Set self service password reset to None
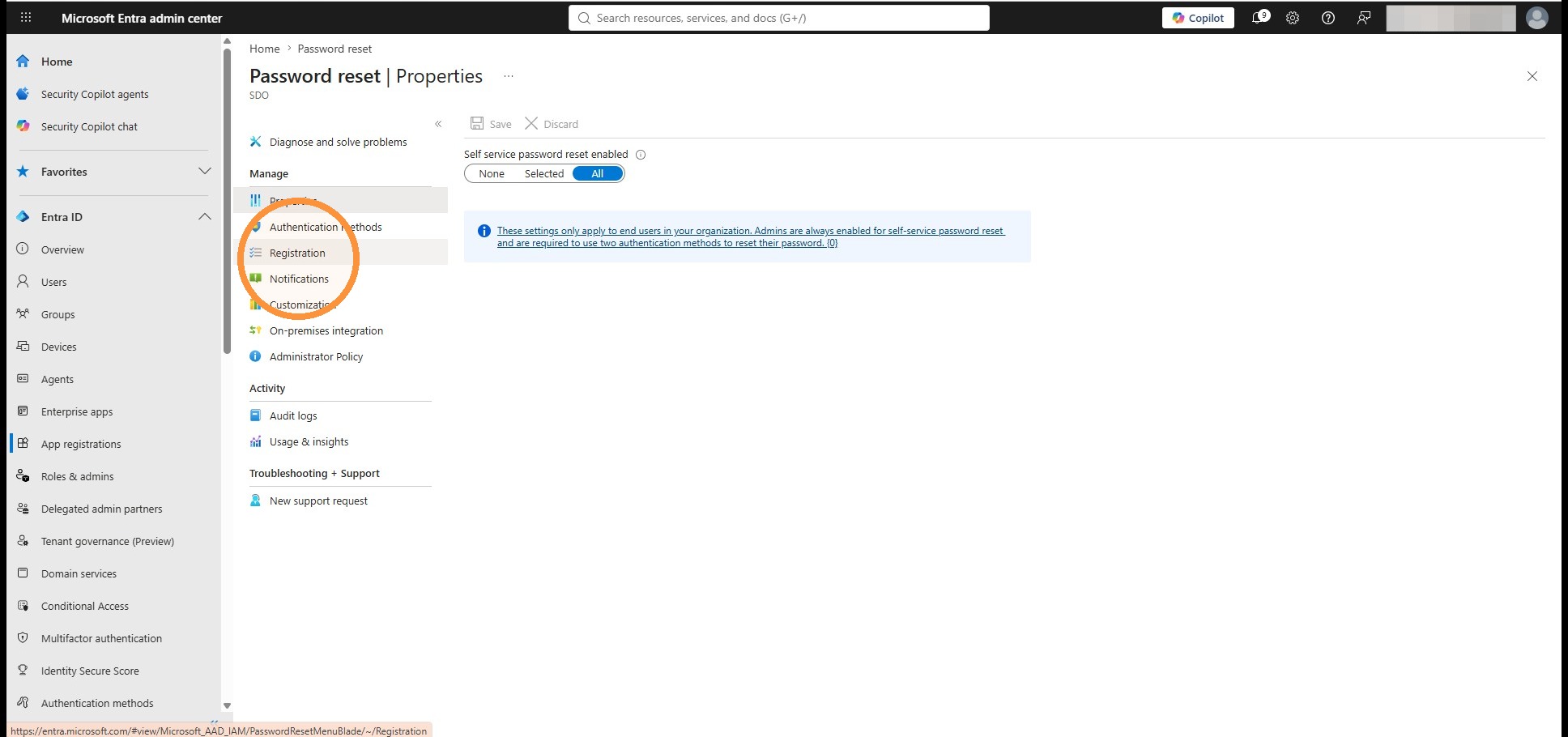 pos(492,173)
